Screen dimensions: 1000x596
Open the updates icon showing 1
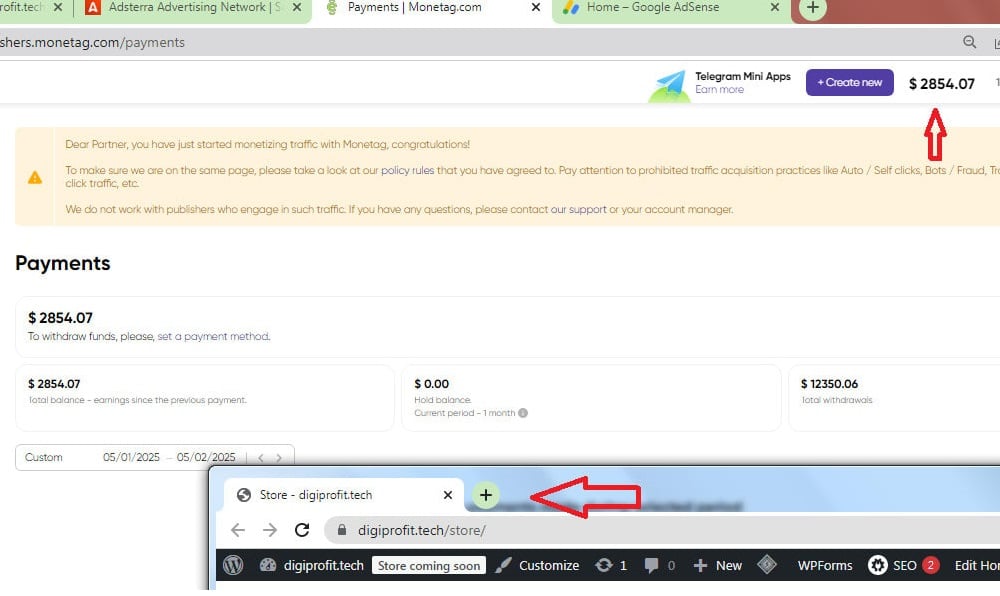tap(604, 565)
